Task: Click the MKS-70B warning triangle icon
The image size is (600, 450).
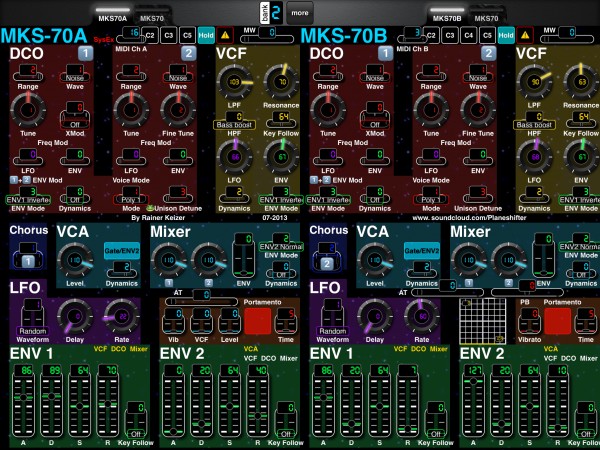Action: point(525,36)
